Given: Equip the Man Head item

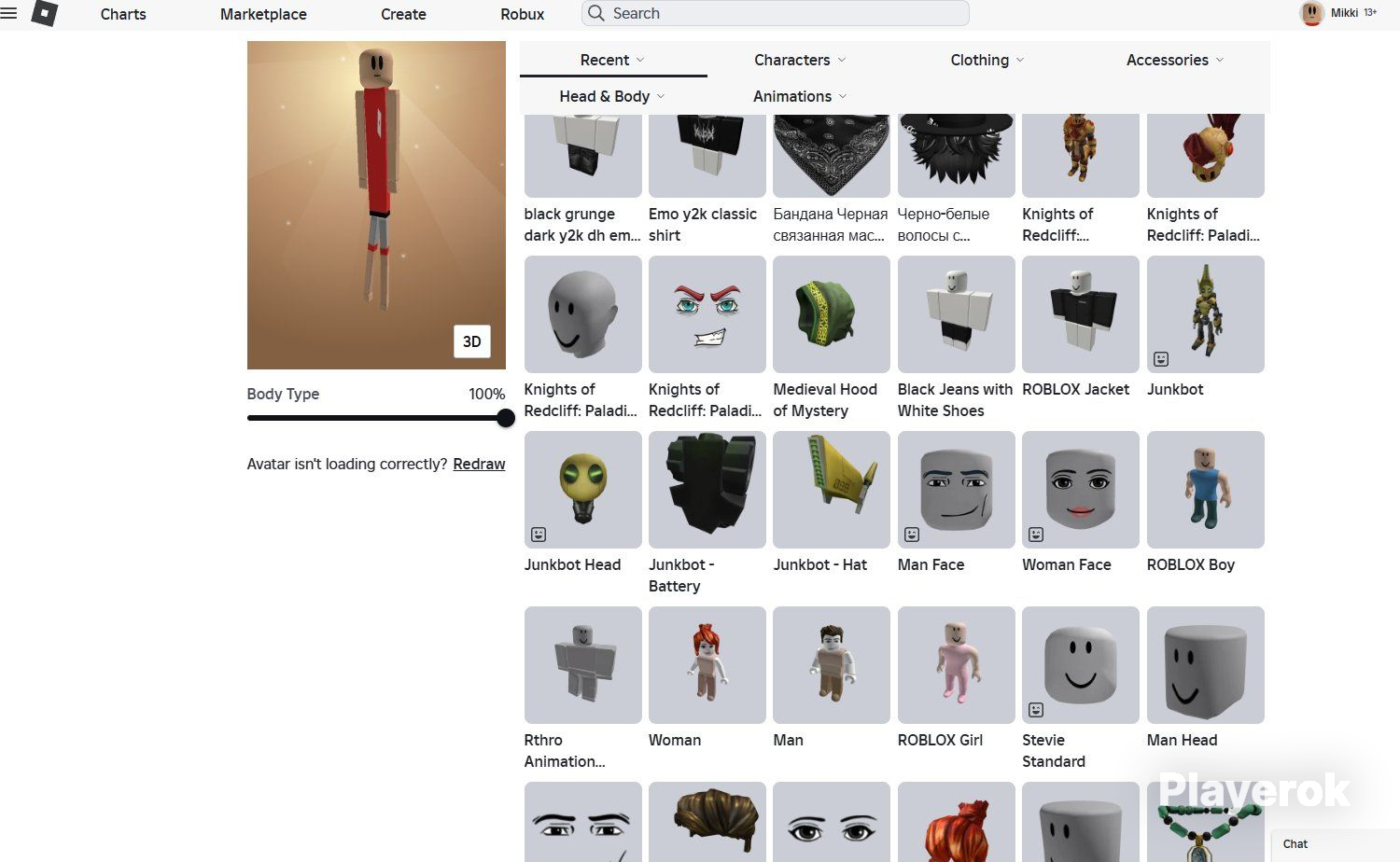Looking at the screenshot, I should point(1206,665).
